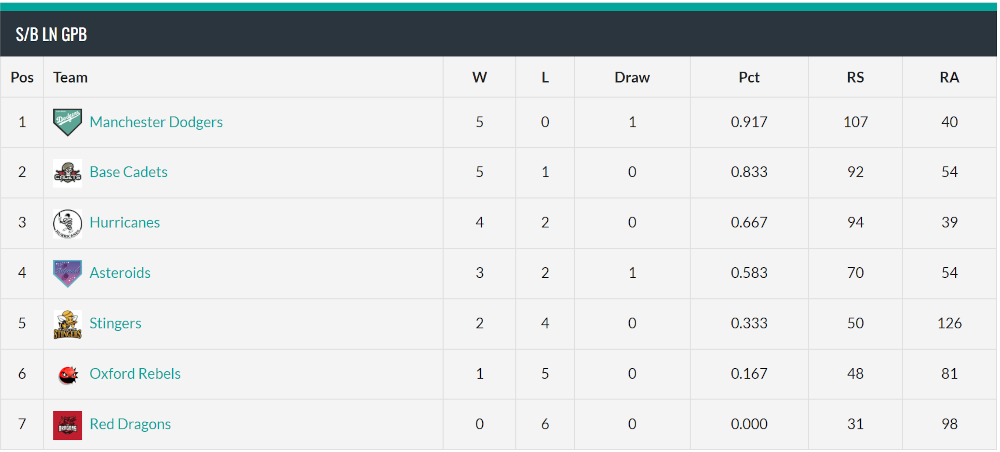The image size is (1000, 452).
Task: Visit the Stingers team page
Action: tap(115, 323)
